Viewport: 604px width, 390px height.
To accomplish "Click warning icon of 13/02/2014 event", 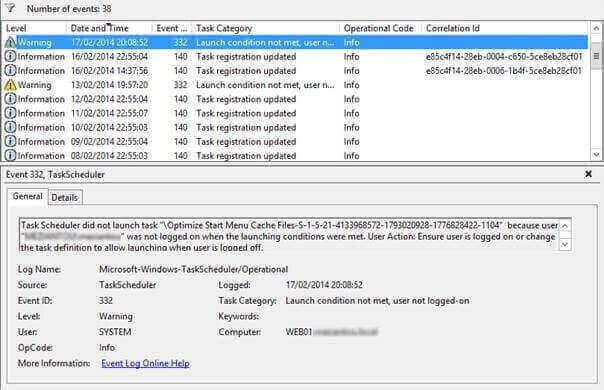I will pyautogui.click(x=10, y=85).
